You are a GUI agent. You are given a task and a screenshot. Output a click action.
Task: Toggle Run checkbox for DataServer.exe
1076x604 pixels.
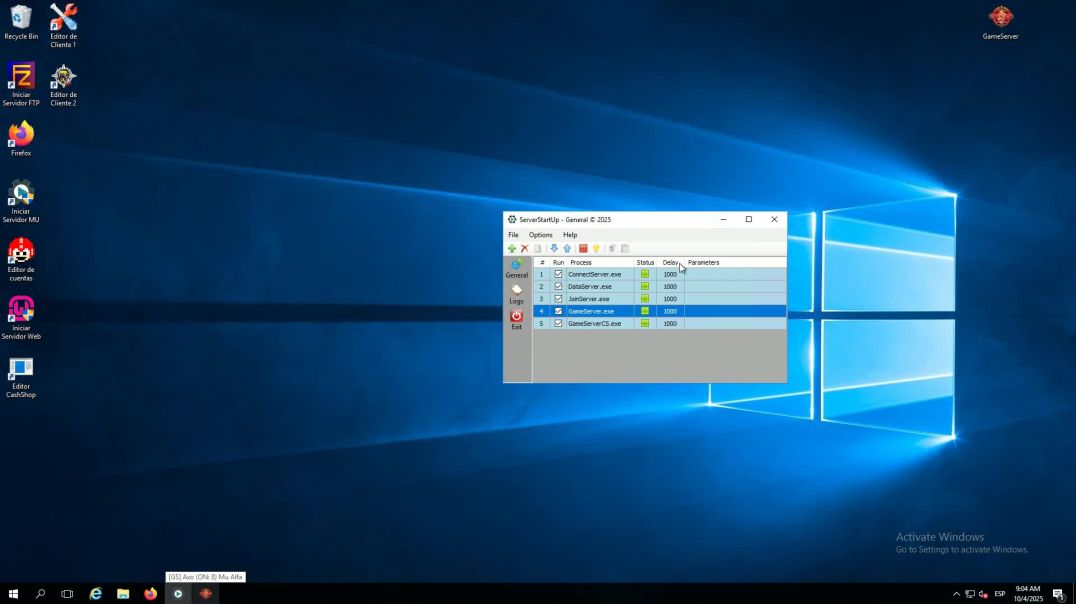[558, 286]
